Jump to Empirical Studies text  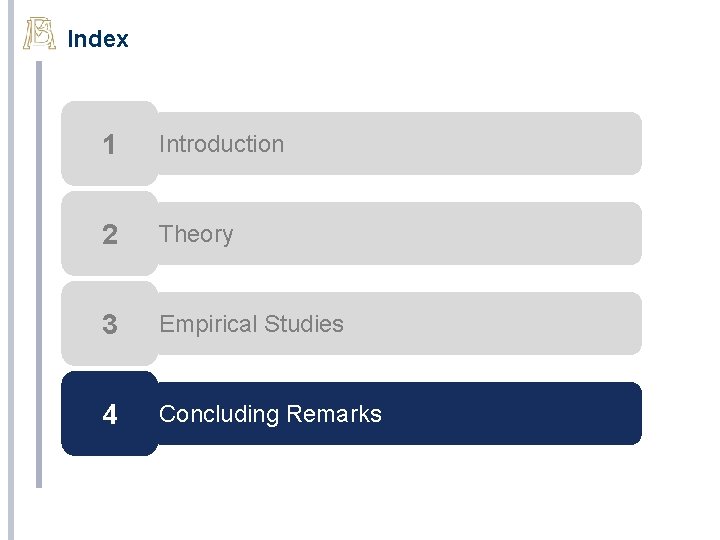251,324
